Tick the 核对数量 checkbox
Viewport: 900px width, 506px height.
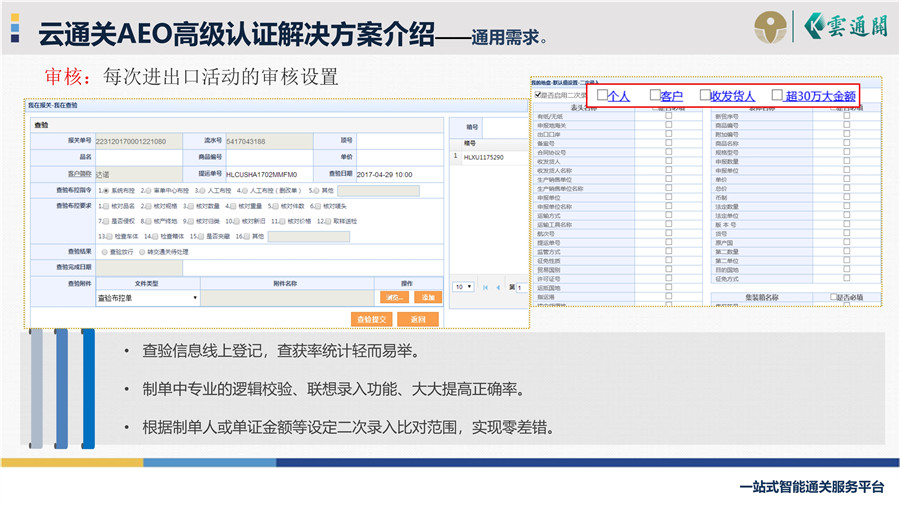[x=191, y=206]
